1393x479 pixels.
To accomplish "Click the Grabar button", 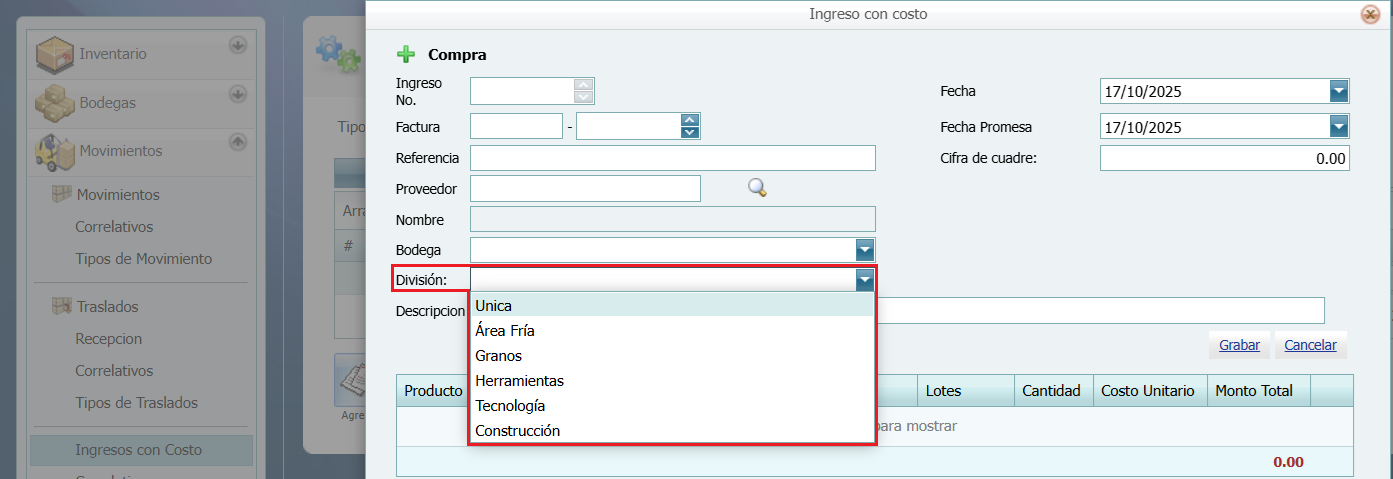I will point(1239,345).
